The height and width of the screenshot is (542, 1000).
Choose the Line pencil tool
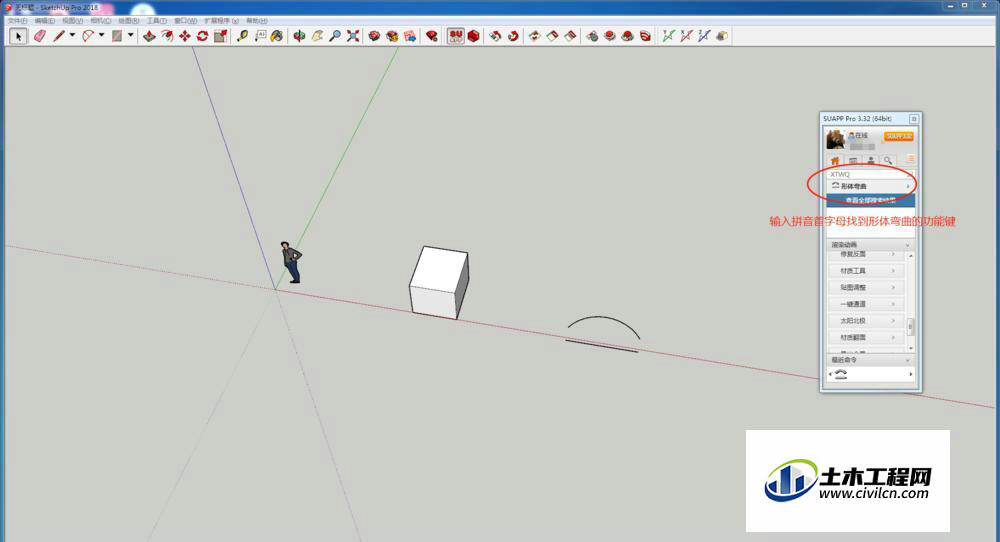point(59,36)
